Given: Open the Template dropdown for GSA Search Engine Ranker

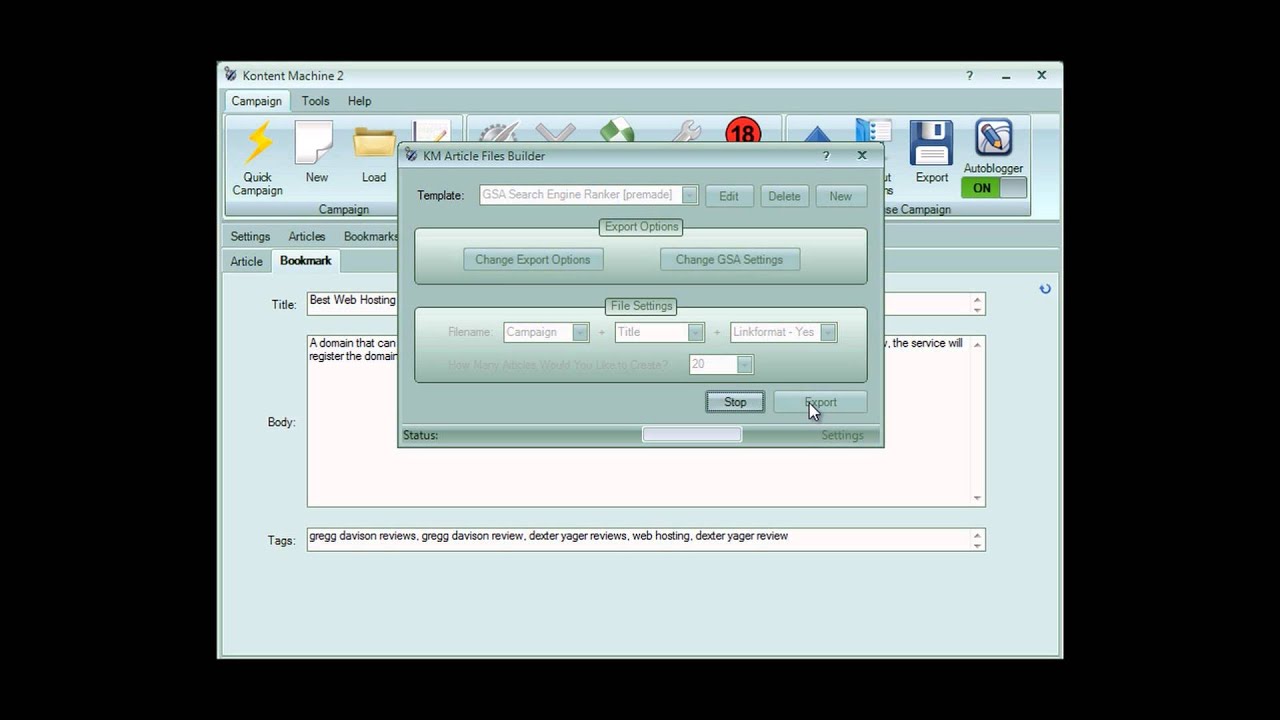Looking at the screenshot, I should (x=689, y=195).
